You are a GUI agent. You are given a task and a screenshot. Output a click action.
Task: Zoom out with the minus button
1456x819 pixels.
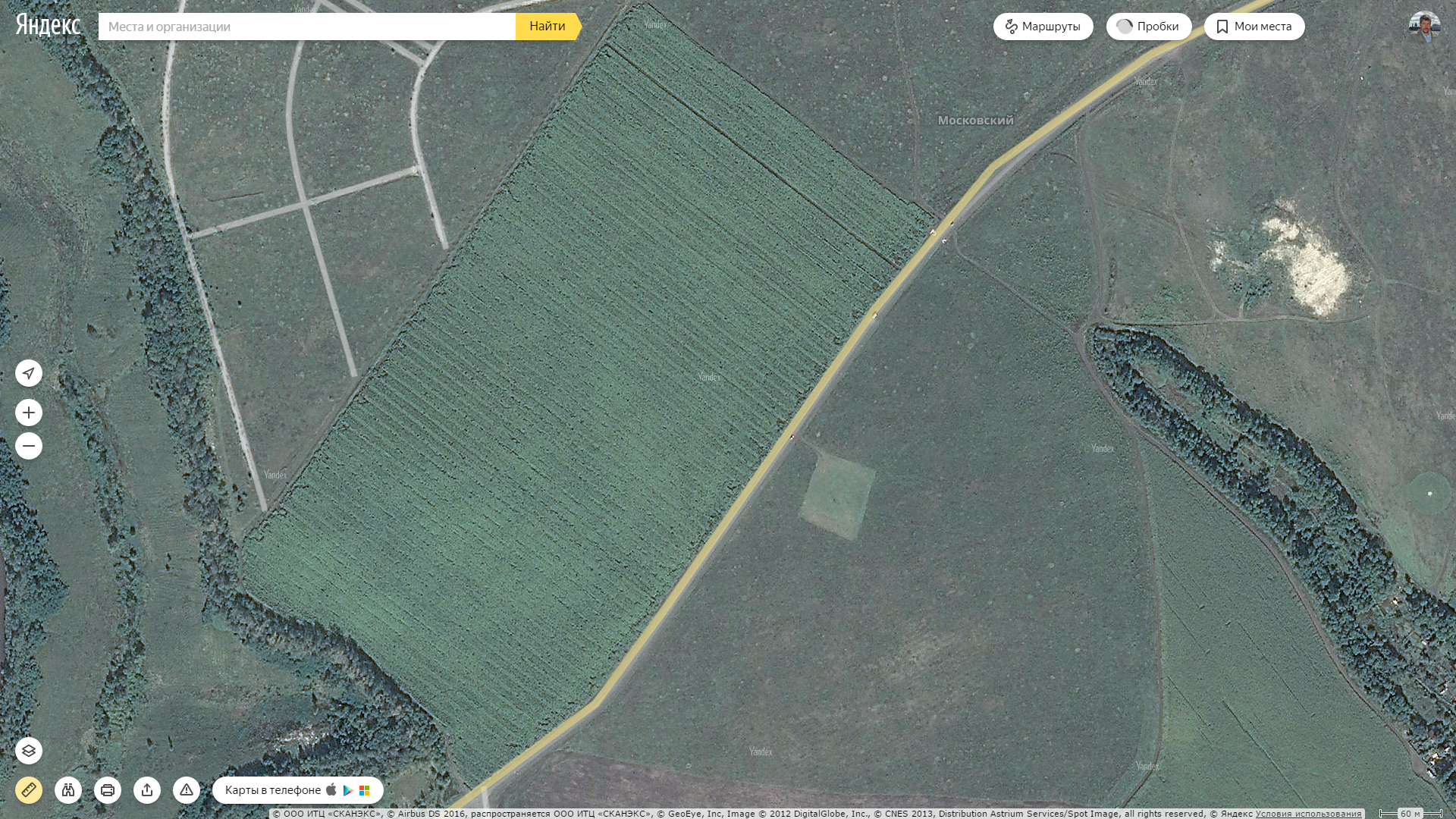[29, 446]
